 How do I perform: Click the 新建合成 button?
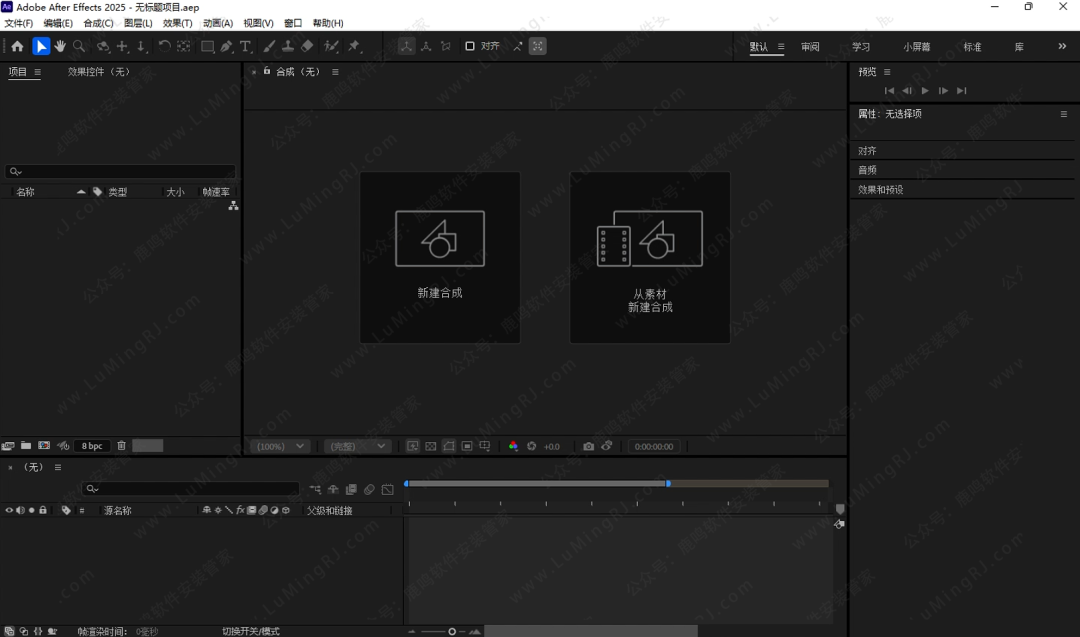pos(440,257)
